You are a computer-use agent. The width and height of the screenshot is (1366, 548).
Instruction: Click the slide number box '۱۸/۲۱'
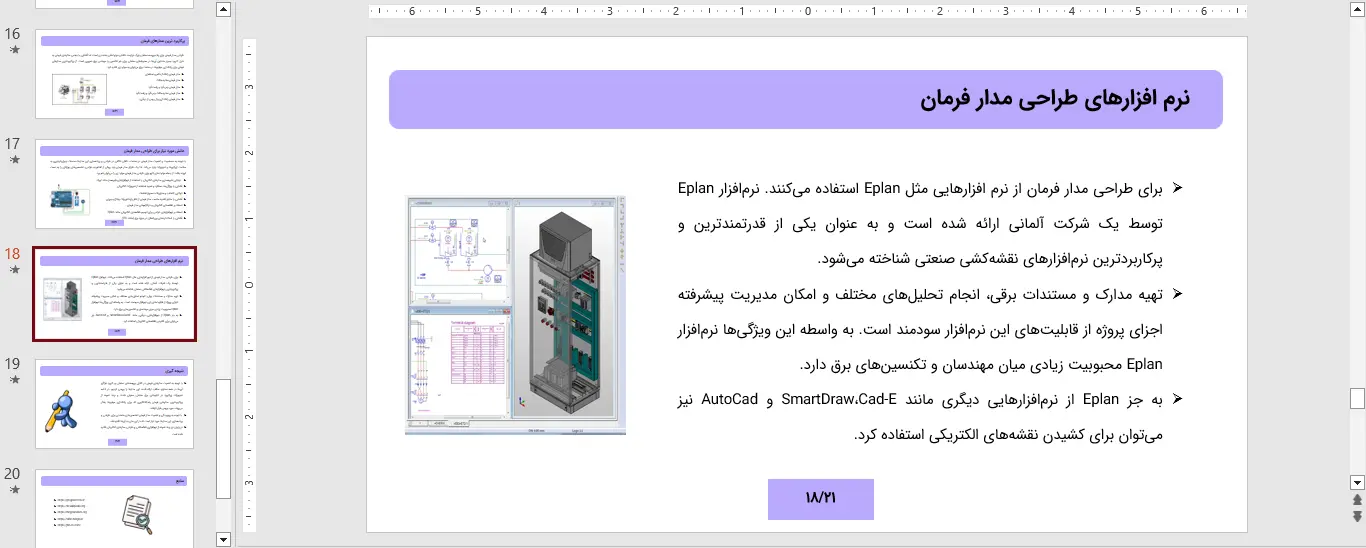[x=820, y=499]
